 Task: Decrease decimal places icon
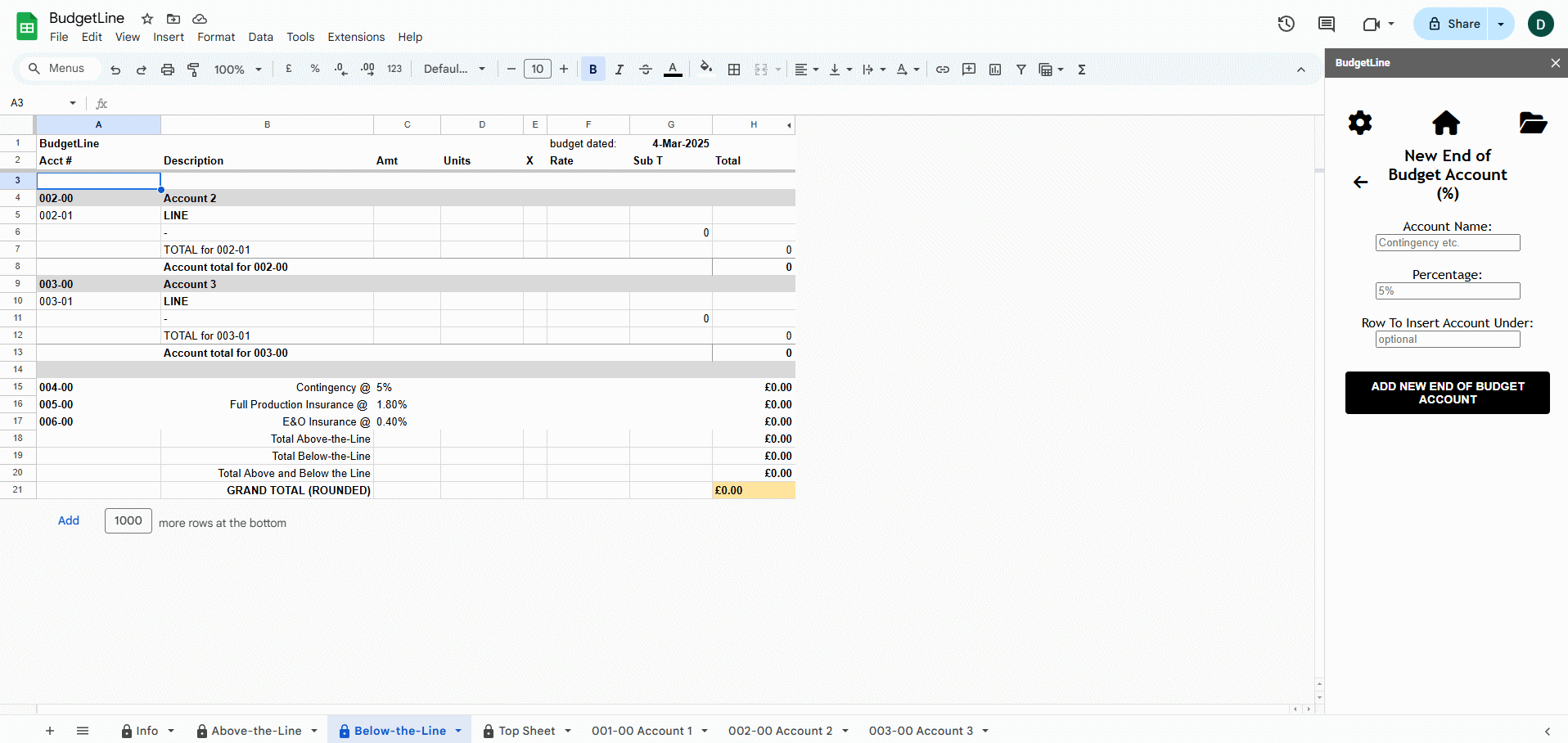click(341, 70)
